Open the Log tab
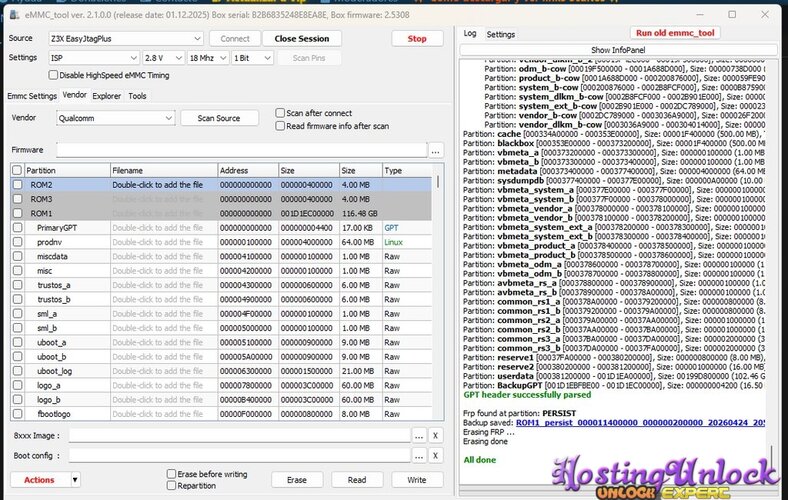Image resolution: width=788 pixels, height=500 pixels. pos(470,33)
